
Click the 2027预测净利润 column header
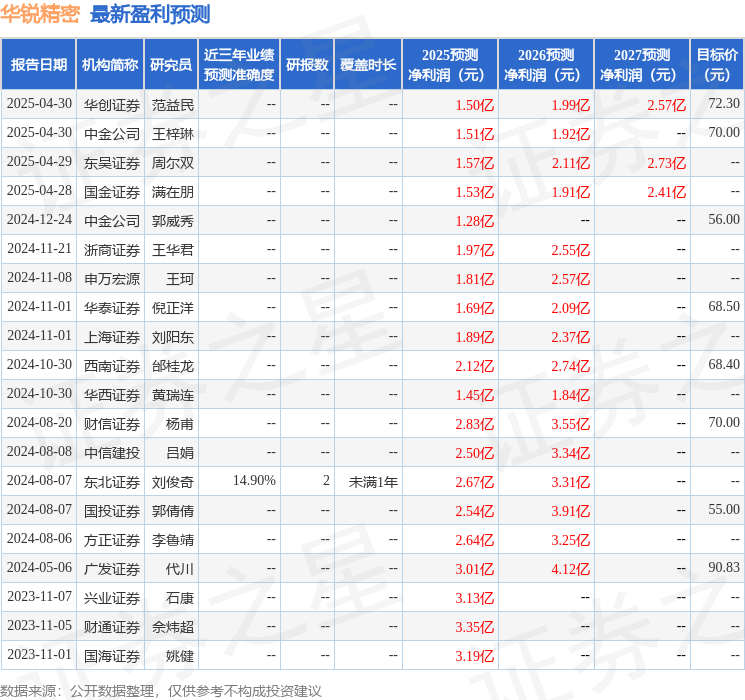642,65
